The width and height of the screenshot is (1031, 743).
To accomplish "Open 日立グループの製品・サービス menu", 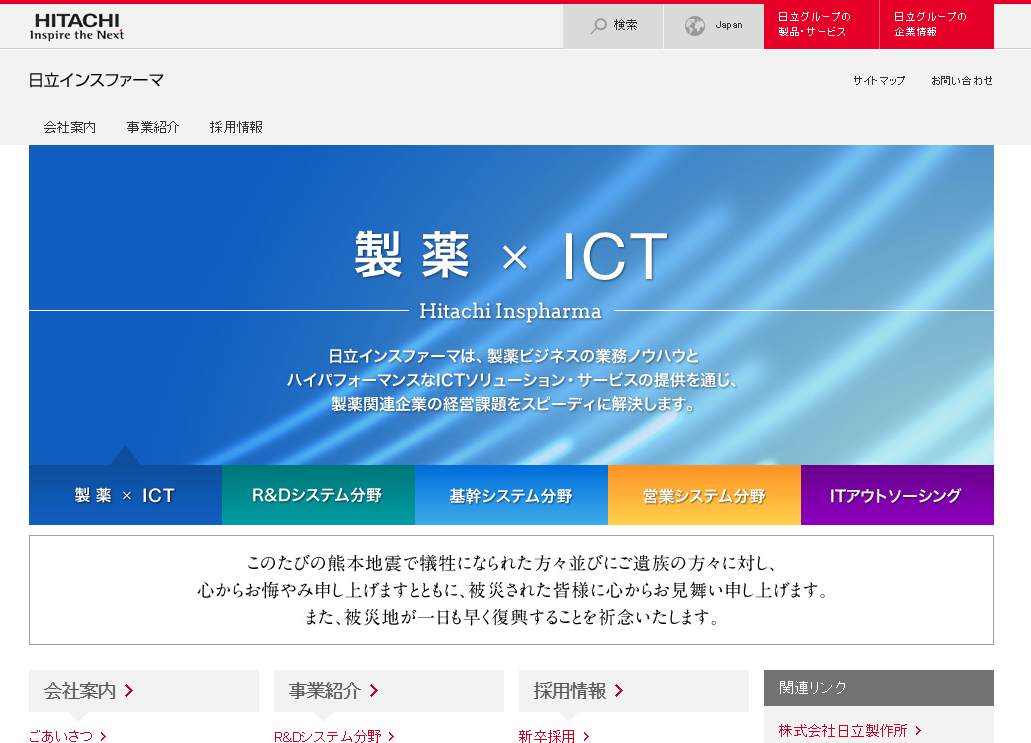I will pos(821,26).
